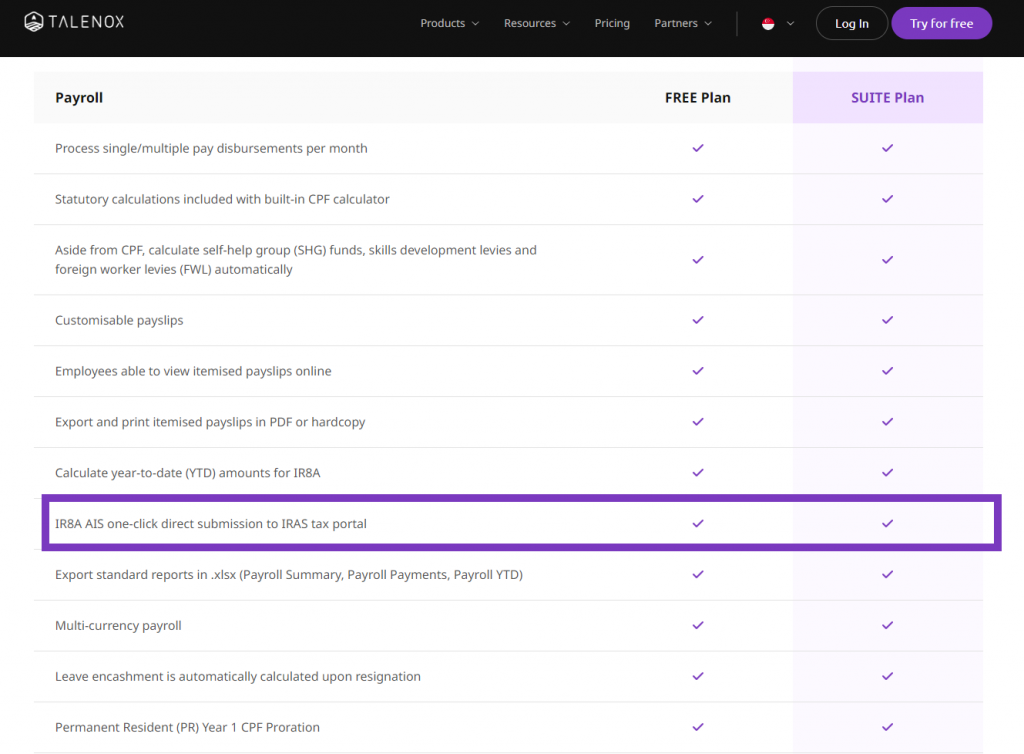The height and width of the screenshot is (754, 1024).
Task: Click FREE Plan checkmark for export payslips in PDF
Action: (x=698, y=422)
